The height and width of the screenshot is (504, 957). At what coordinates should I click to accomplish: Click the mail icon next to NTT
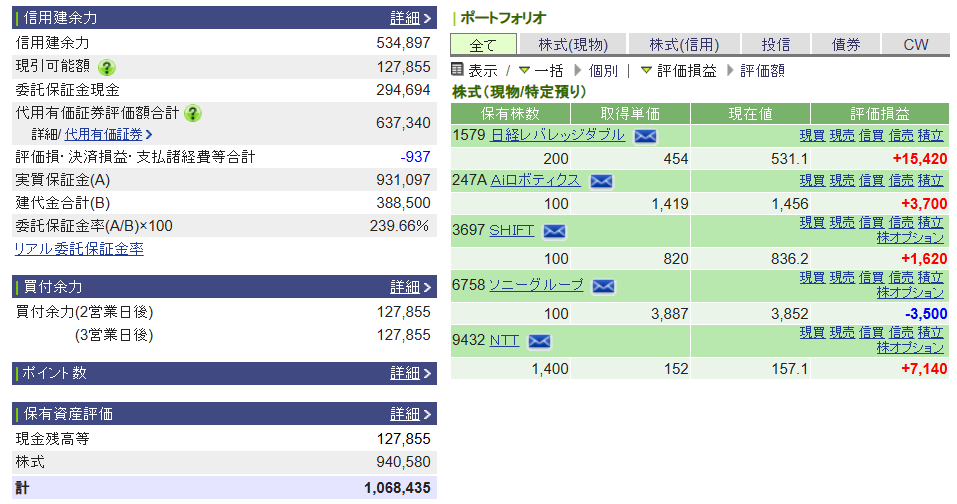(539, 341)
